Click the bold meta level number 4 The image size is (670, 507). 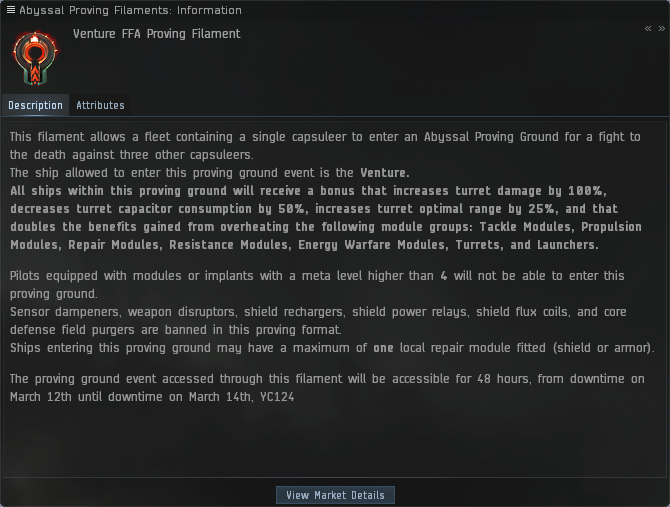[x=443, y=276]
